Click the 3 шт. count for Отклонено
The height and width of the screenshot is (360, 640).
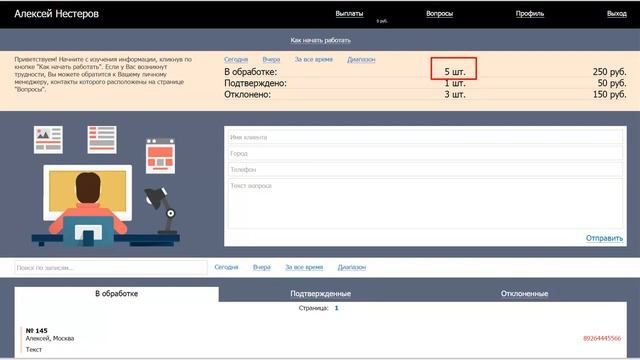click(x=455, y=94)
